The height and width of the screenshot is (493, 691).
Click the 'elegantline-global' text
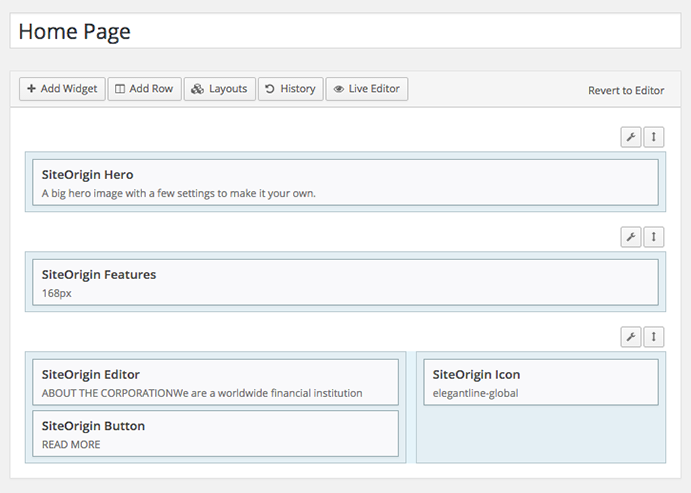point(475,393)
